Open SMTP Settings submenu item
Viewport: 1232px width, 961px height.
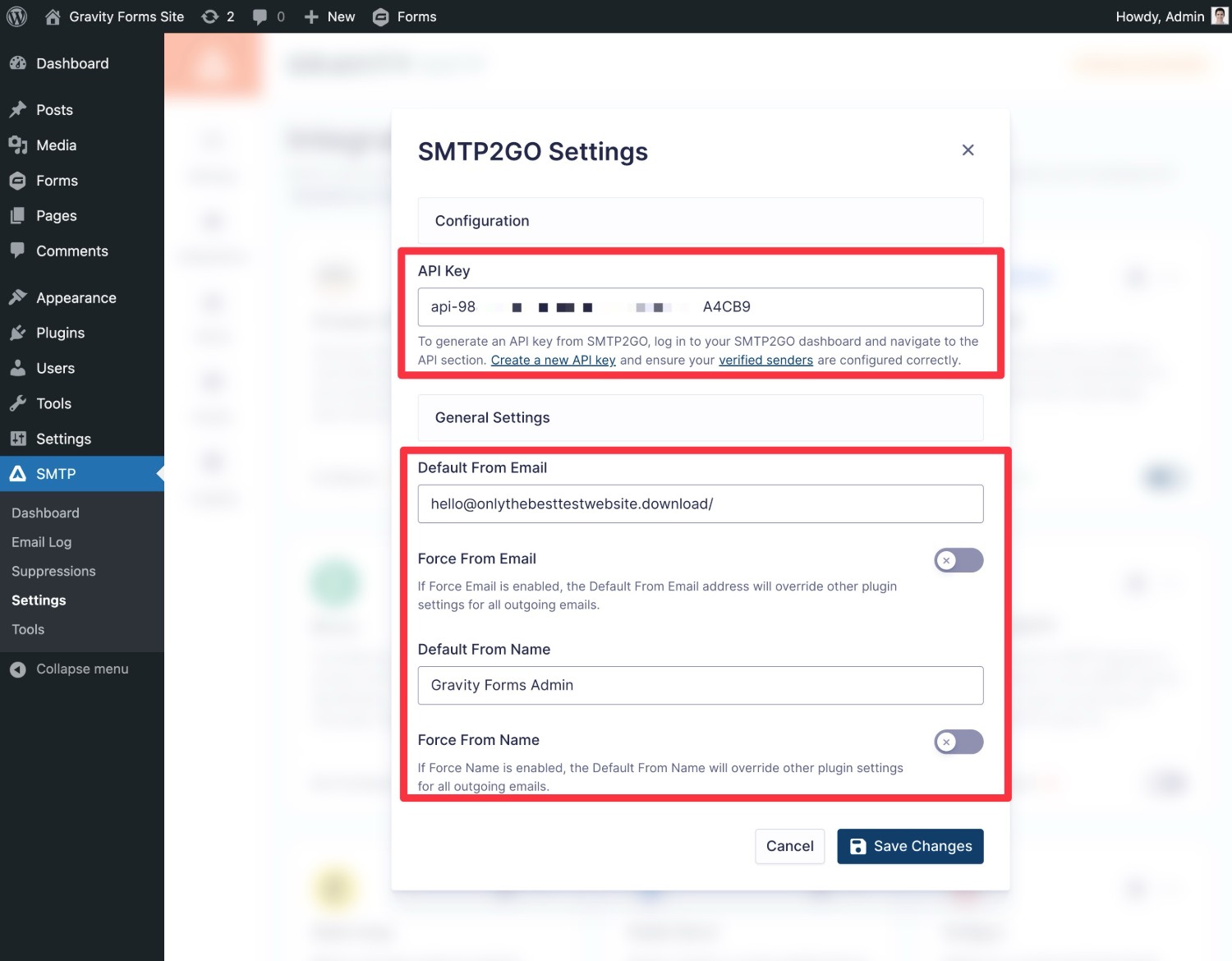click(x=39, y=600)
